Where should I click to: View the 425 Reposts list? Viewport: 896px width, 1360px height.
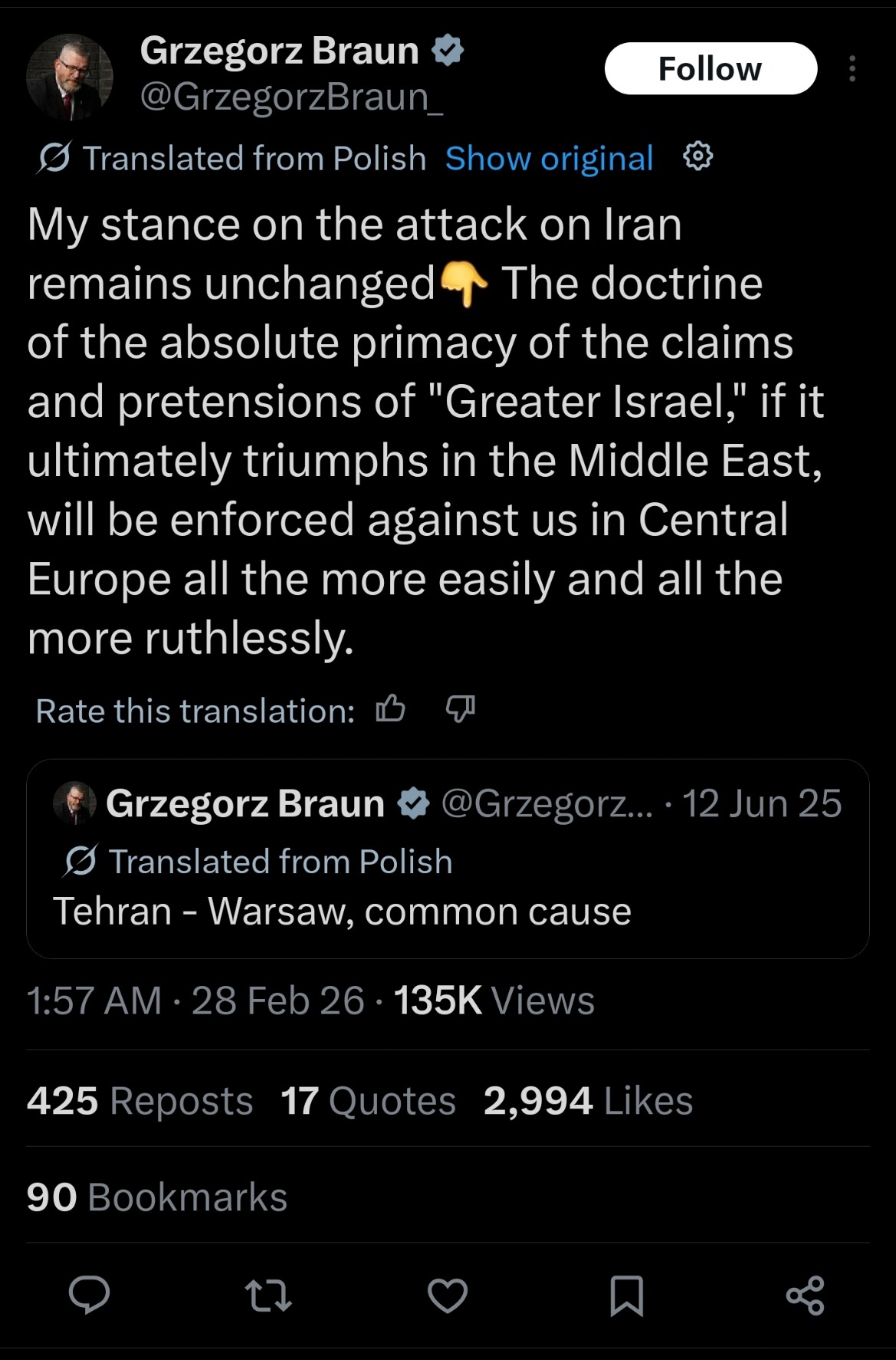tap(139, 1101)
